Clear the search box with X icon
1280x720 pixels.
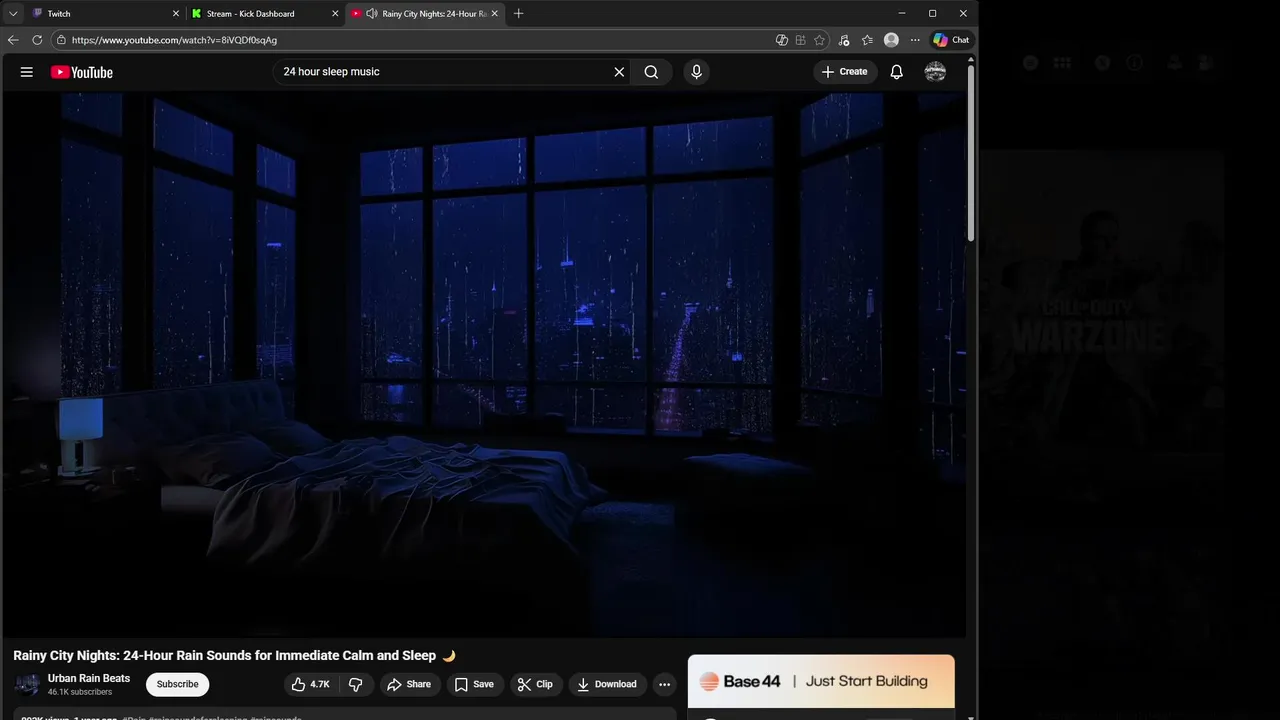[x=619, y=72]
